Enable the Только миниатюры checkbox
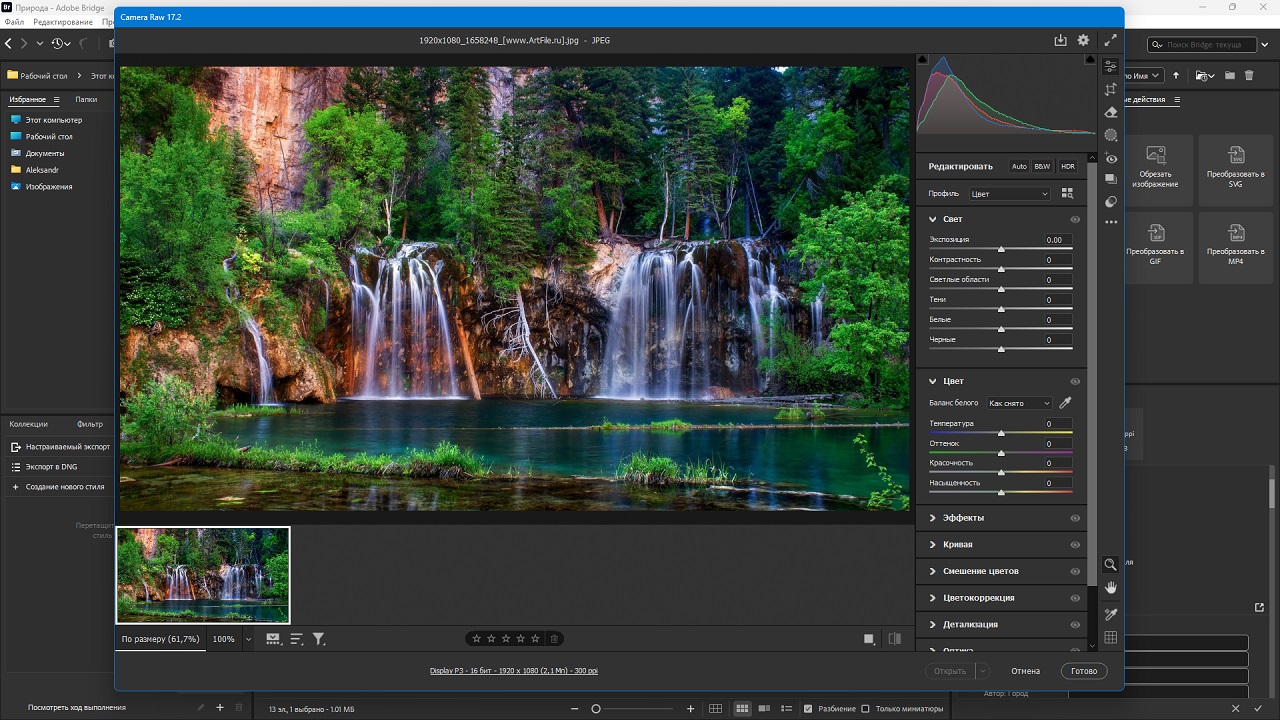This screenshot has width=1280, height=720. 866,709
